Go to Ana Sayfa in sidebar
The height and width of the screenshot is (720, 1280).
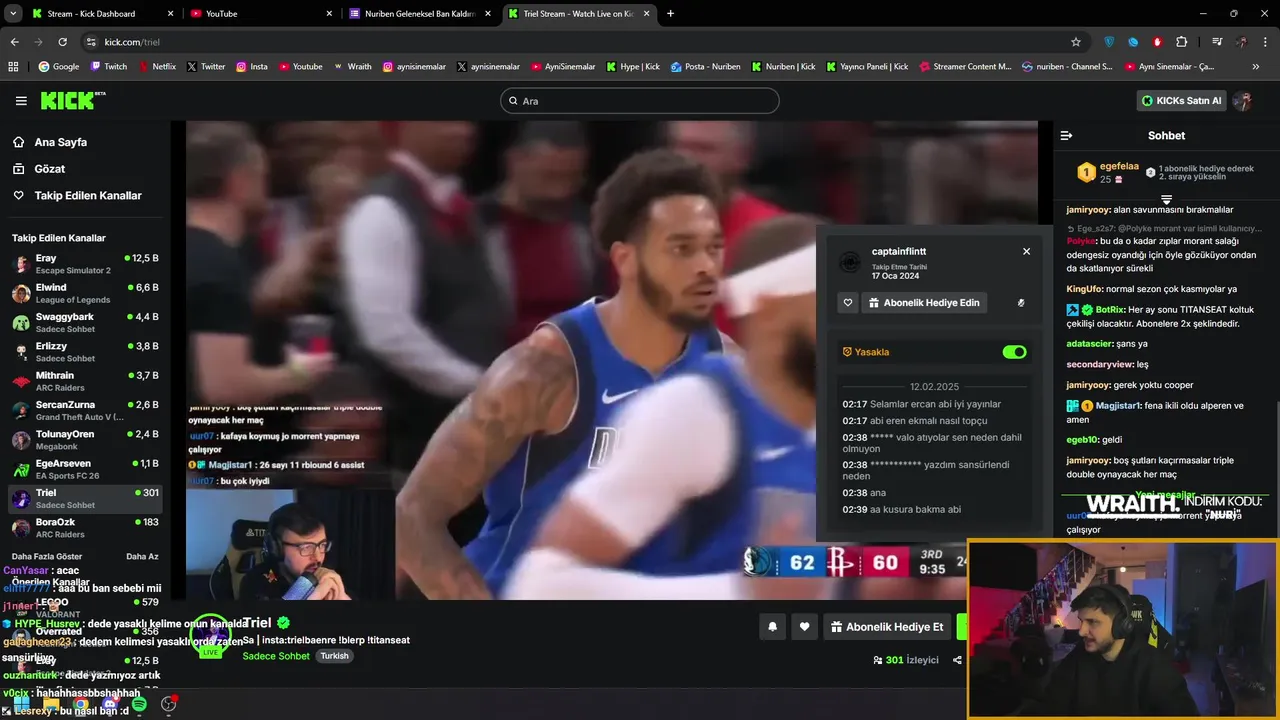point(61,142)
